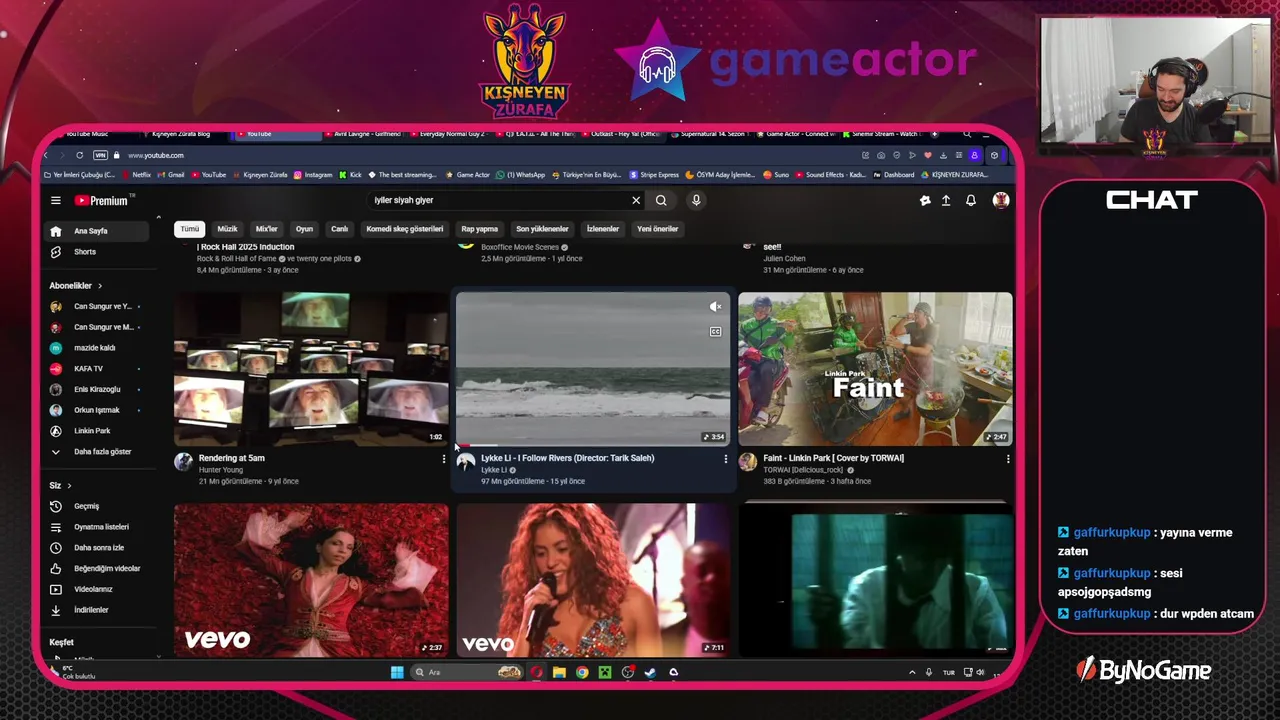Select the Mix'ler filter chip
This screenshot has width=1280, height=720.
pyautogui.click(x=266, y=229)
